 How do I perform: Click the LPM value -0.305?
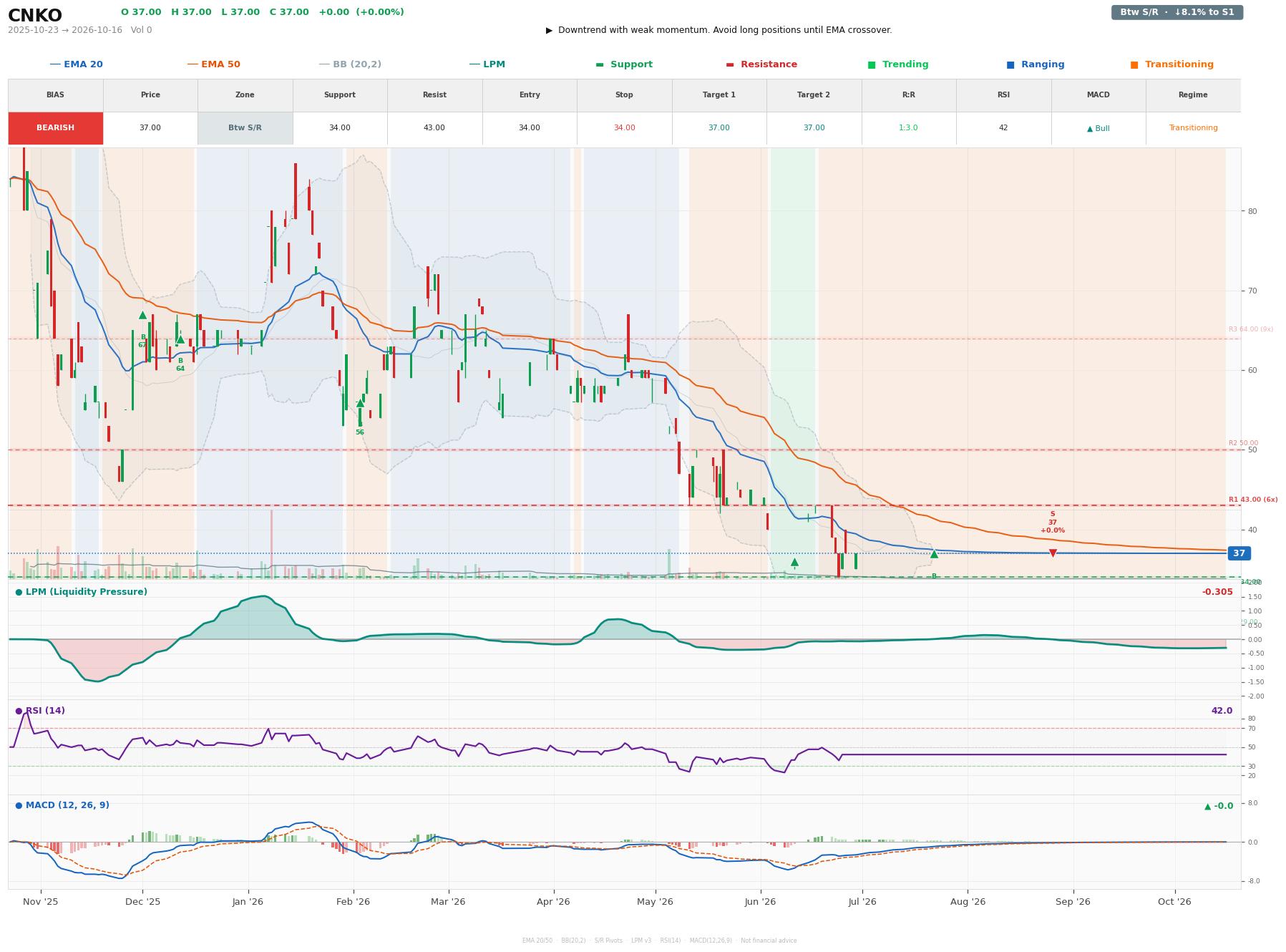pos(1217,592)
